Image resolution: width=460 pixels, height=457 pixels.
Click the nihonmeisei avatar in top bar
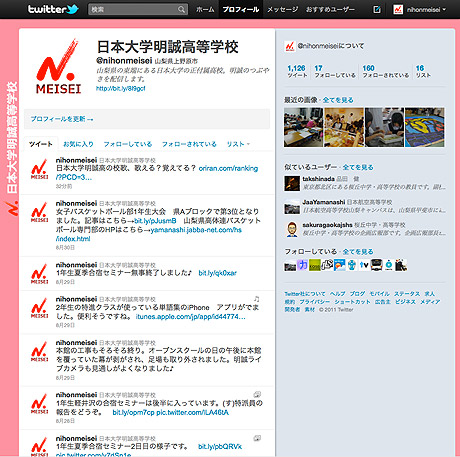click(398, 9)
